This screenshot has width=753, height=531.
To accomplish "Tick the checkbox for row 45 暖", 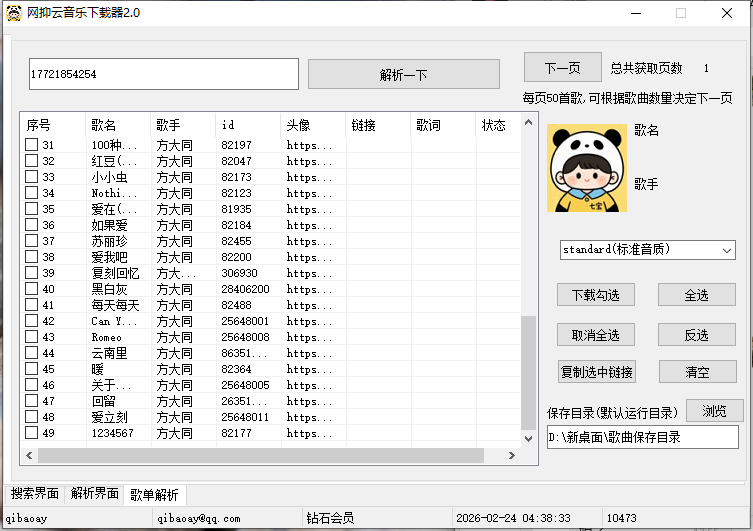I will click(31, 369).
